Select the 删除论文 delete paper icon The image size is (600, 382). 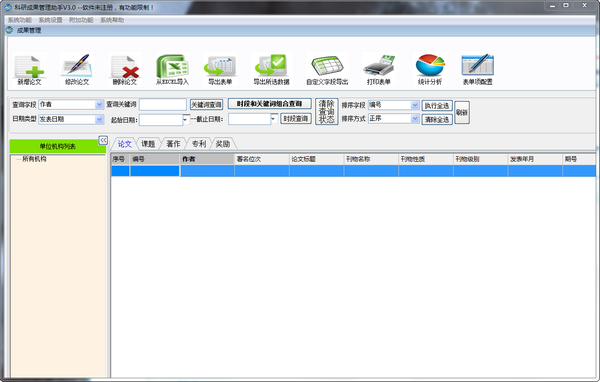point(125,70)
